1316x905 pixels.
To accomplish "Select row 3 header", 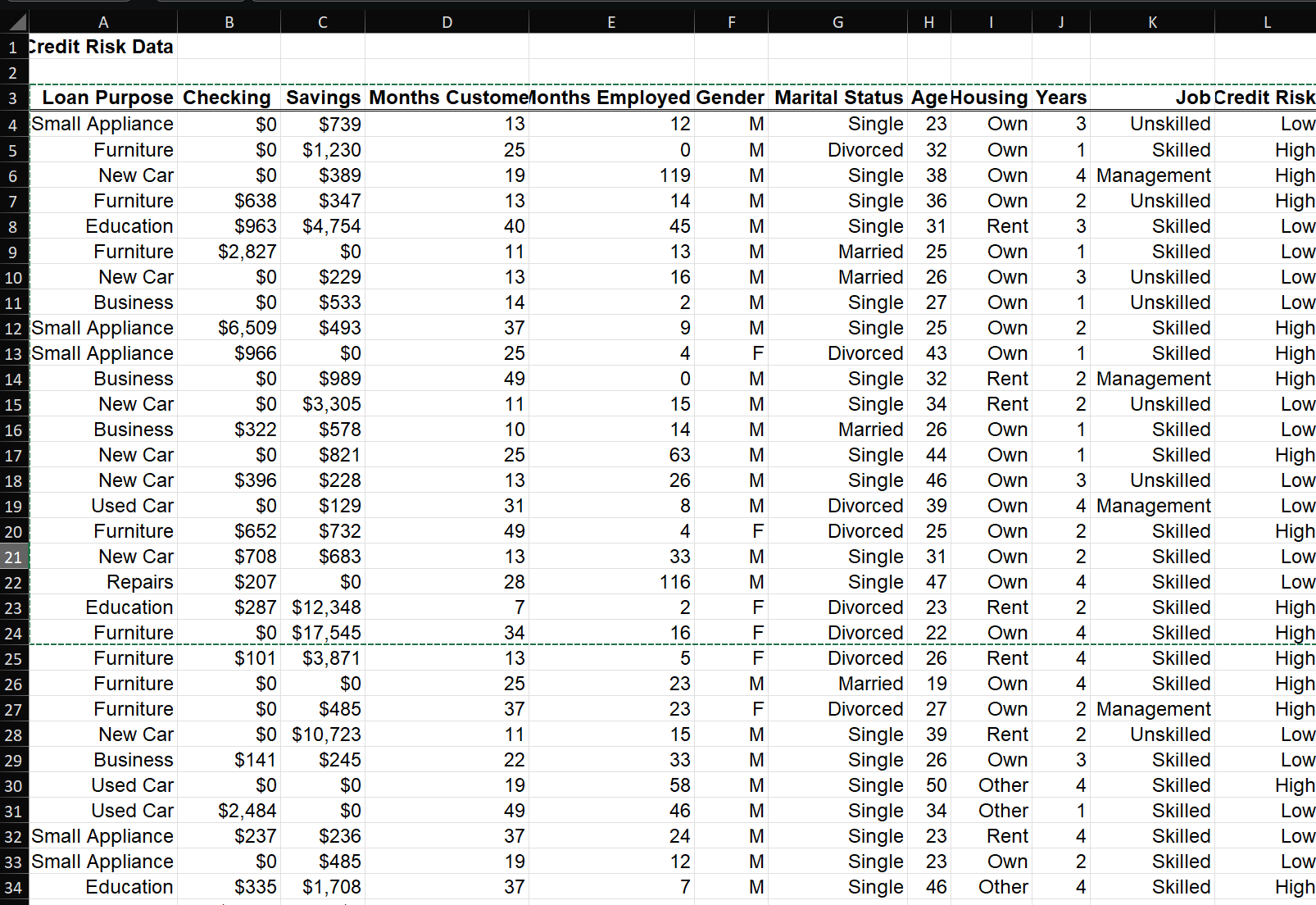I will point(12,97).
